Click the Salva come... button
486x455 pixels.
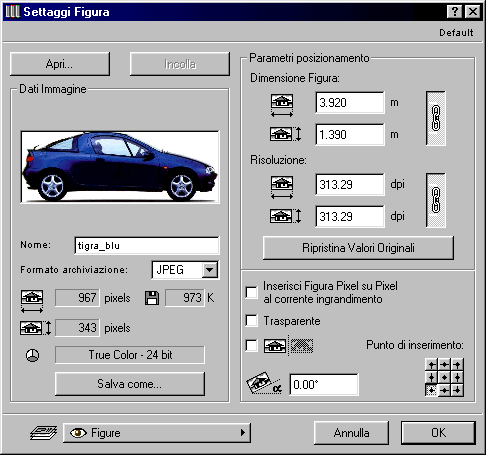point(130,384)
